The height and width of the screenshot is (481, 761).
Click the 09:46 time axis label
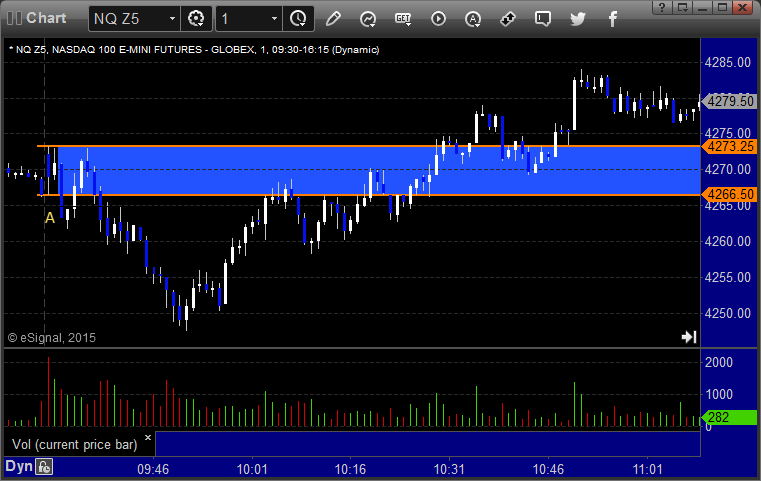(153, 469)
